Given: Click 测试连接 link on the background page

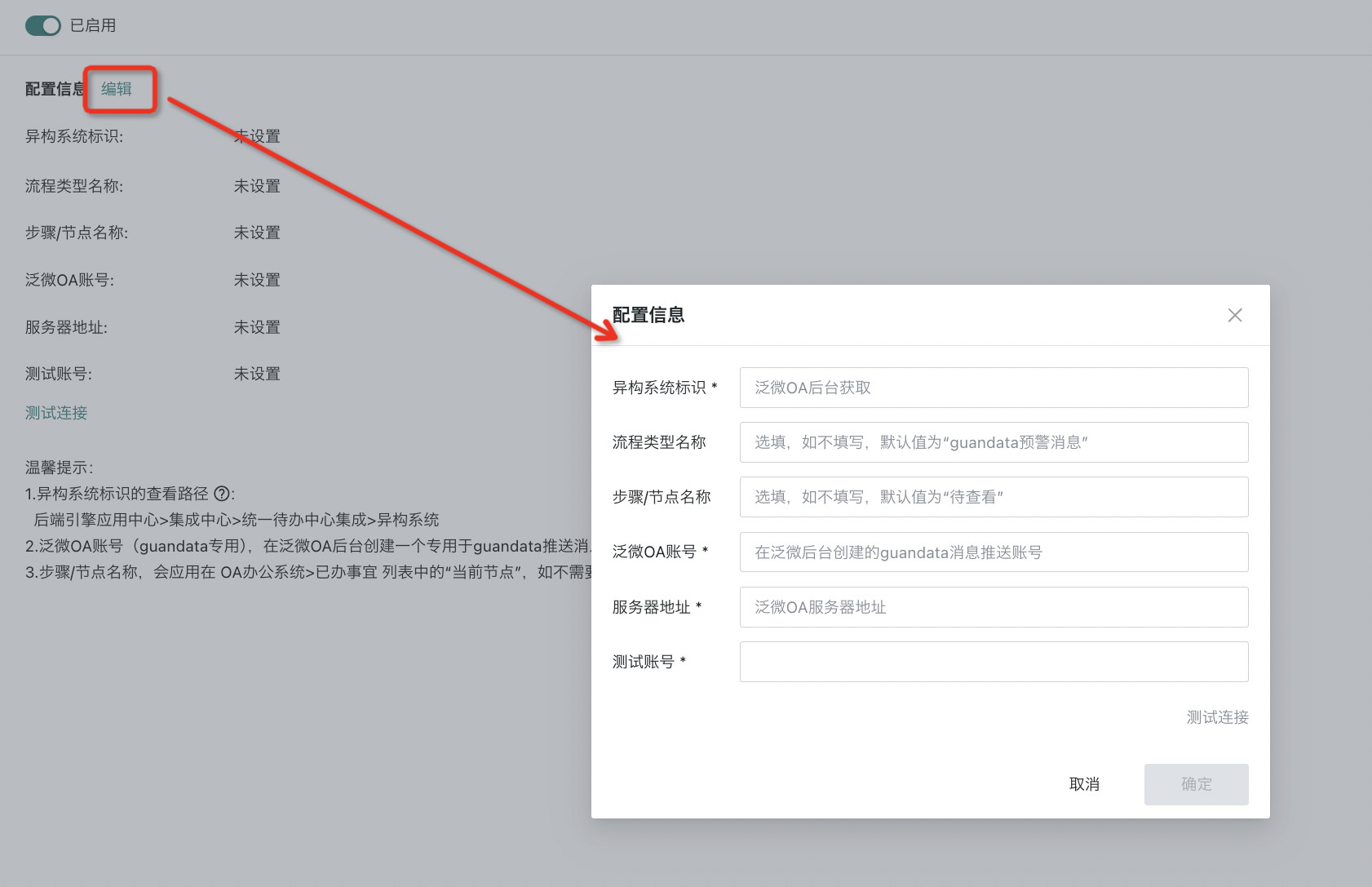Looking at the screenshot, I should [56, 413].
